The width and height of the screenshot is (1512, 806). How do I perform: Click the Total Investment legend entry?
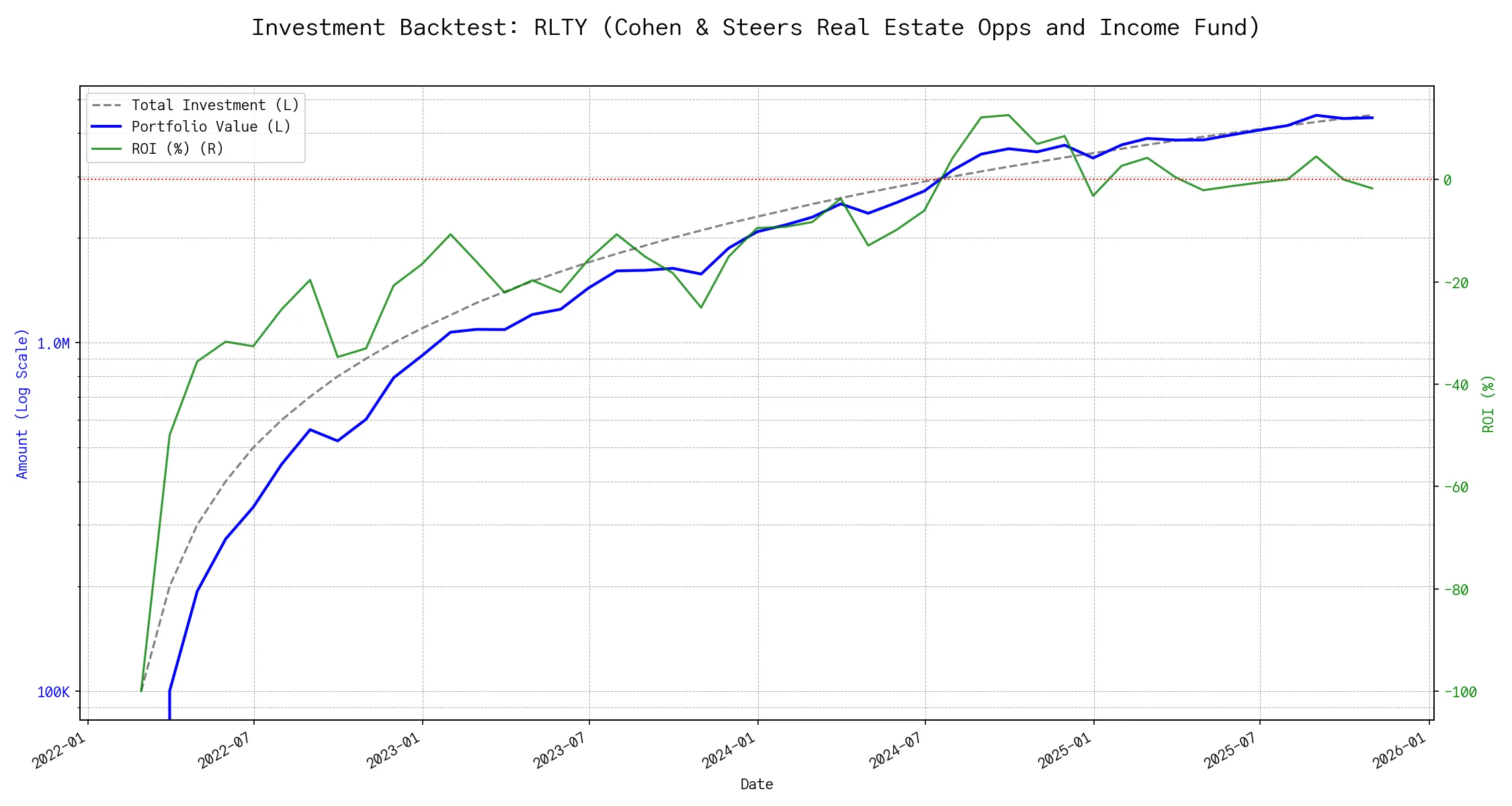(215, 105)
